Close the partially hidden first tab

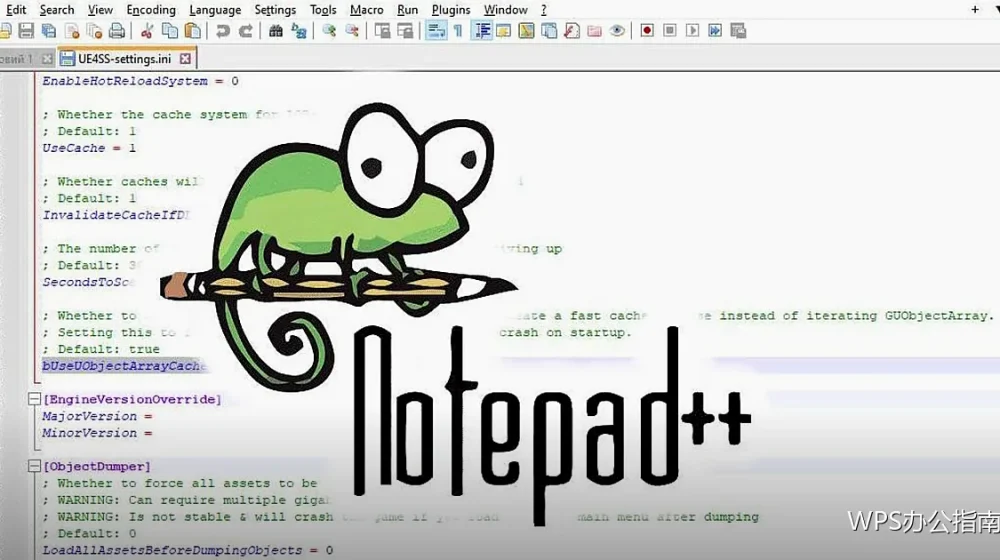coord(47,59)
